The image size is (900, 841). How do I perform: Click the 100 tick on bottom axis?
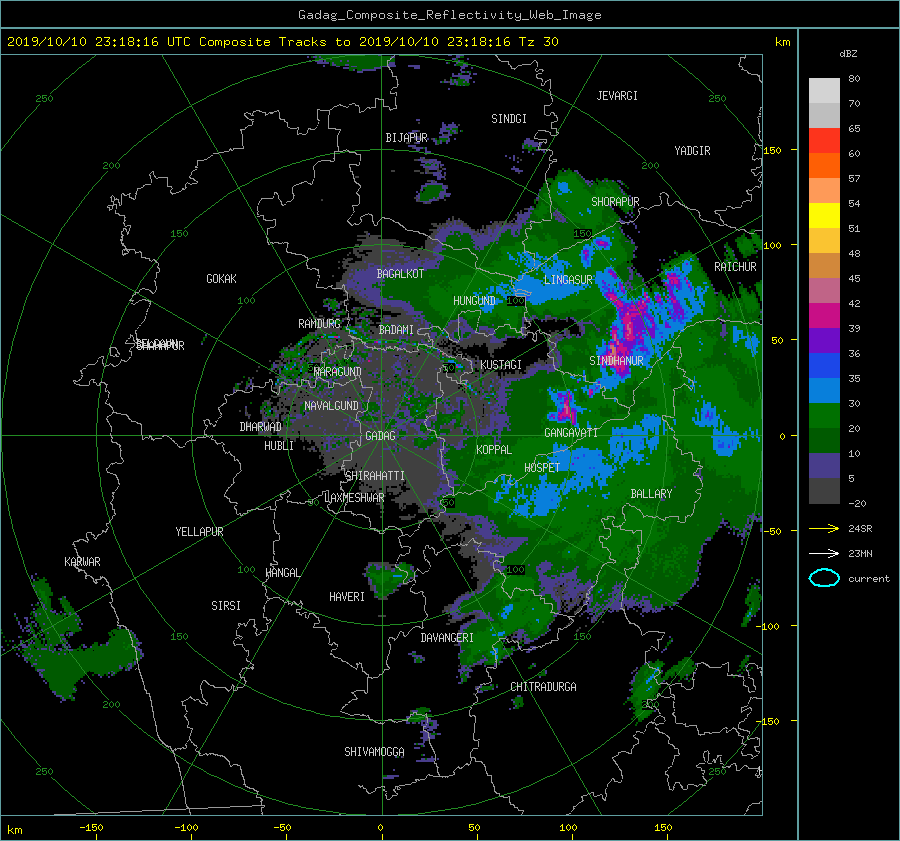coord(568,828)
